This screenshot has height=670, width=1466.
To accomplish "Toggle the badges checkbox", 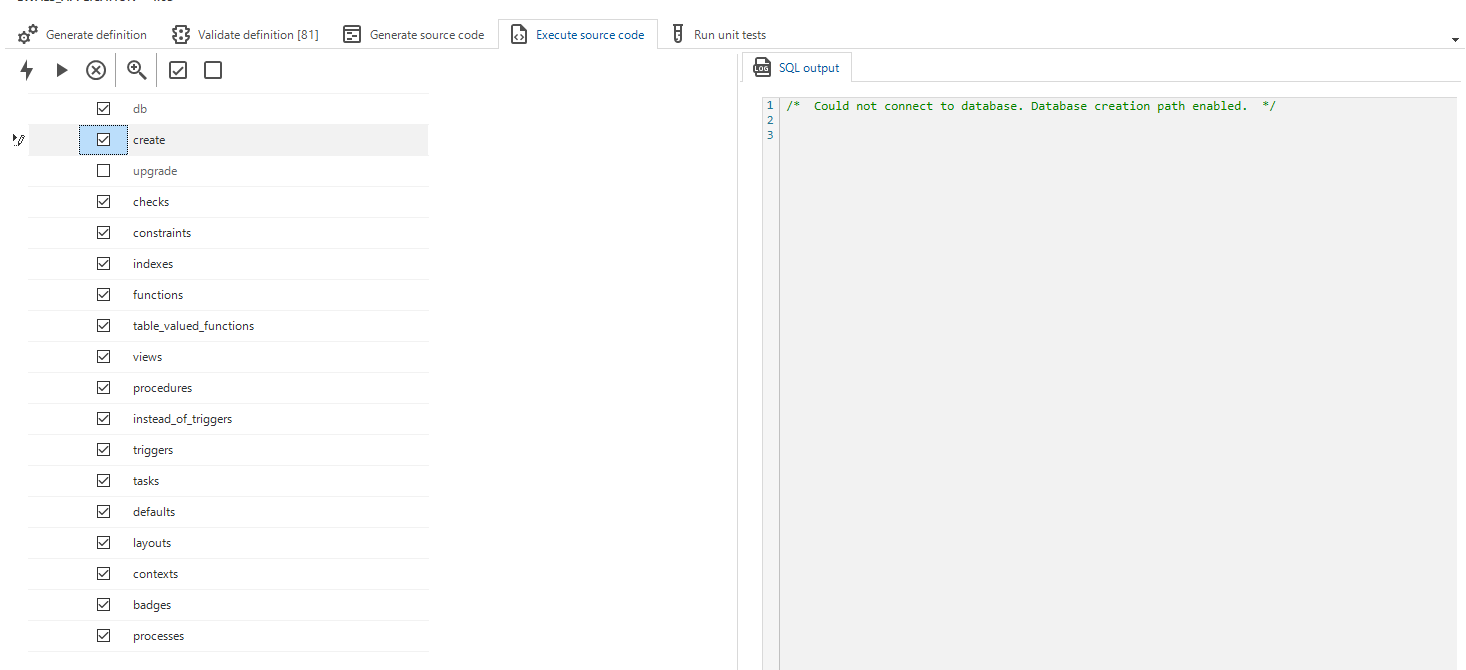I will click(103, 605).
